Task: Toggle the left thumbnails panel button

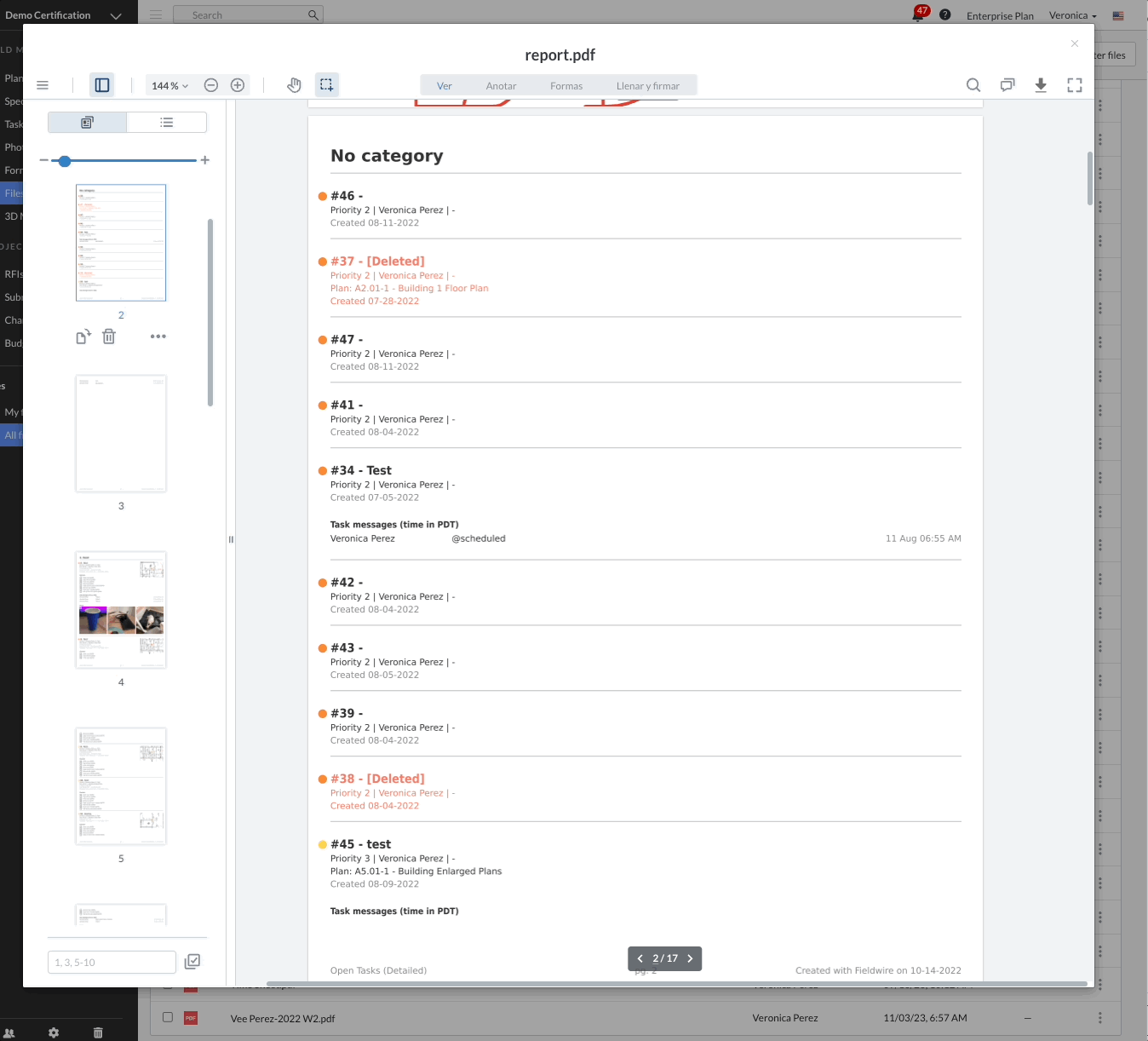Action: [102, 85]
